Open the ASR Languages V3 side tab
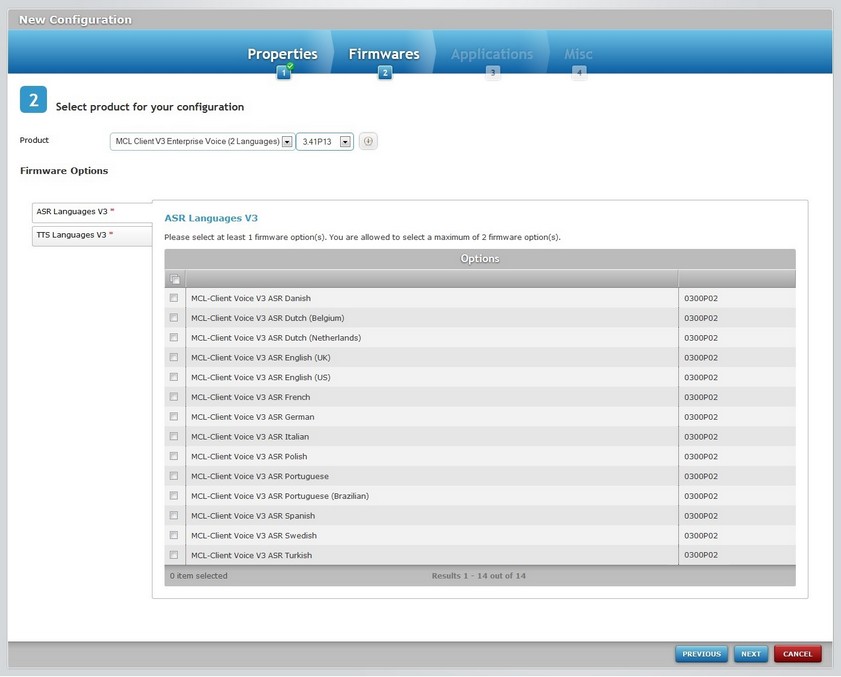This screenshot has width=841, height=677. point(92,212)
